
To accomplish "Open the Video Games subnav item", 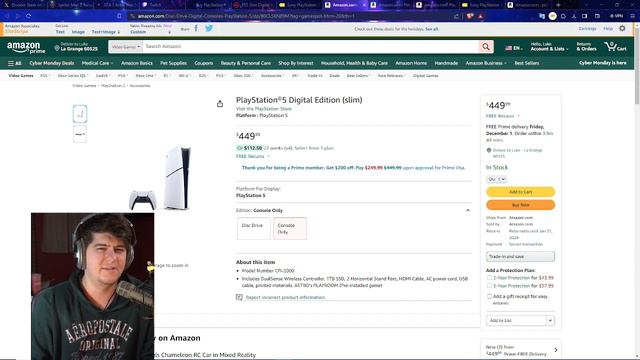I will click(21, 76).
